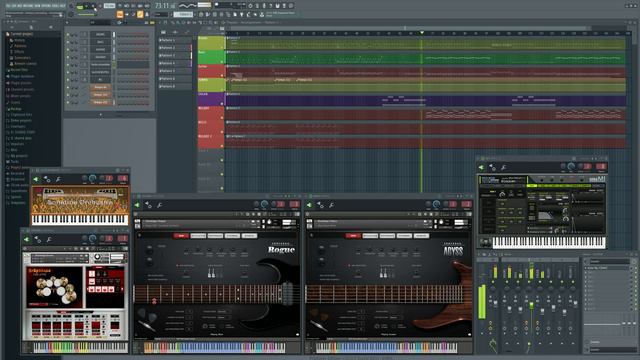Screen dimensions: 640x360
Task: Toggle the first channel's green mute light
Action: click(x=68, y=35)
